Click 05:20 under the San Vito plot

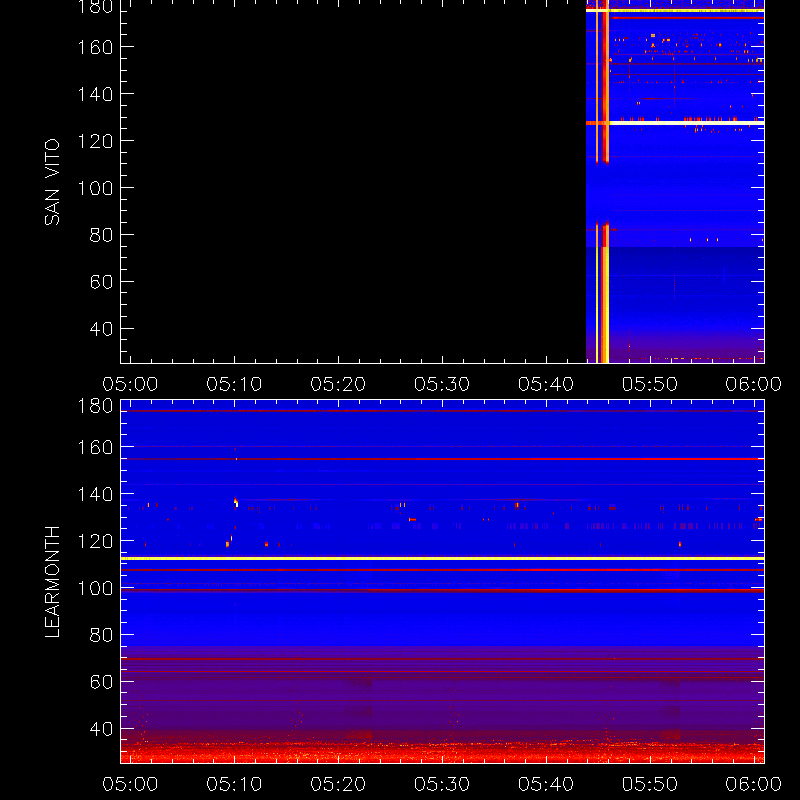coord(338,384)
